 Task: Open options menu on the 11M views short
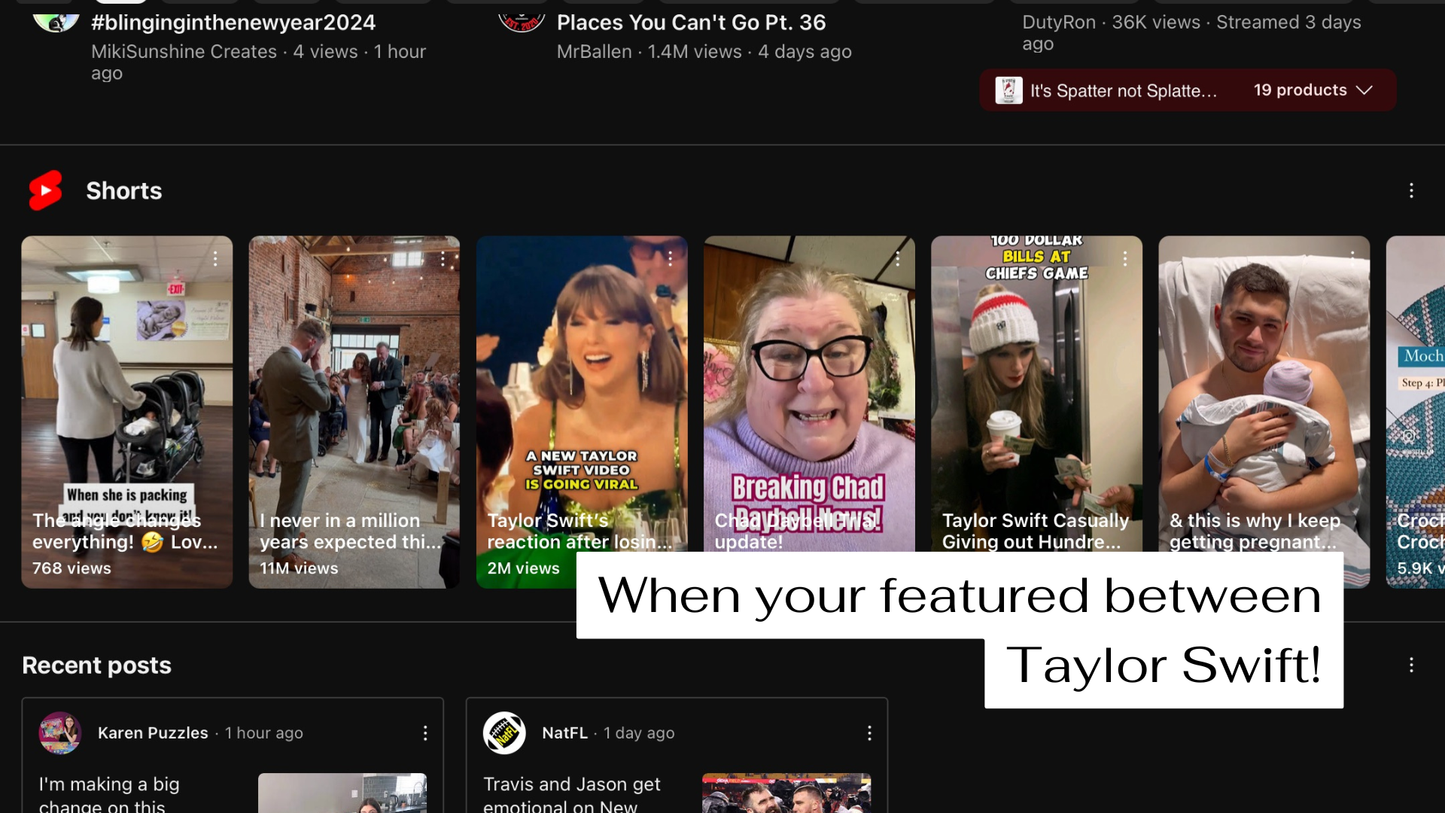click(442, 259)
